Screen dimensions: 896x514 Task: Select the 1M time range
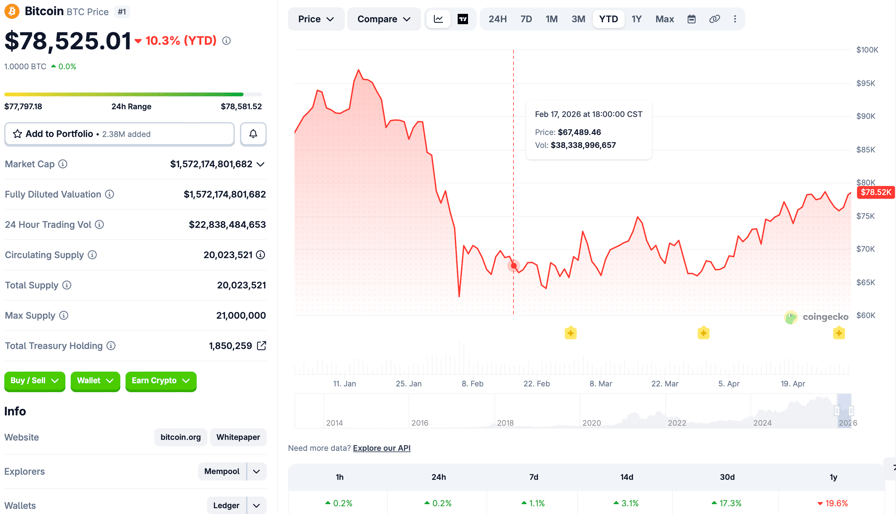(551, 19)
